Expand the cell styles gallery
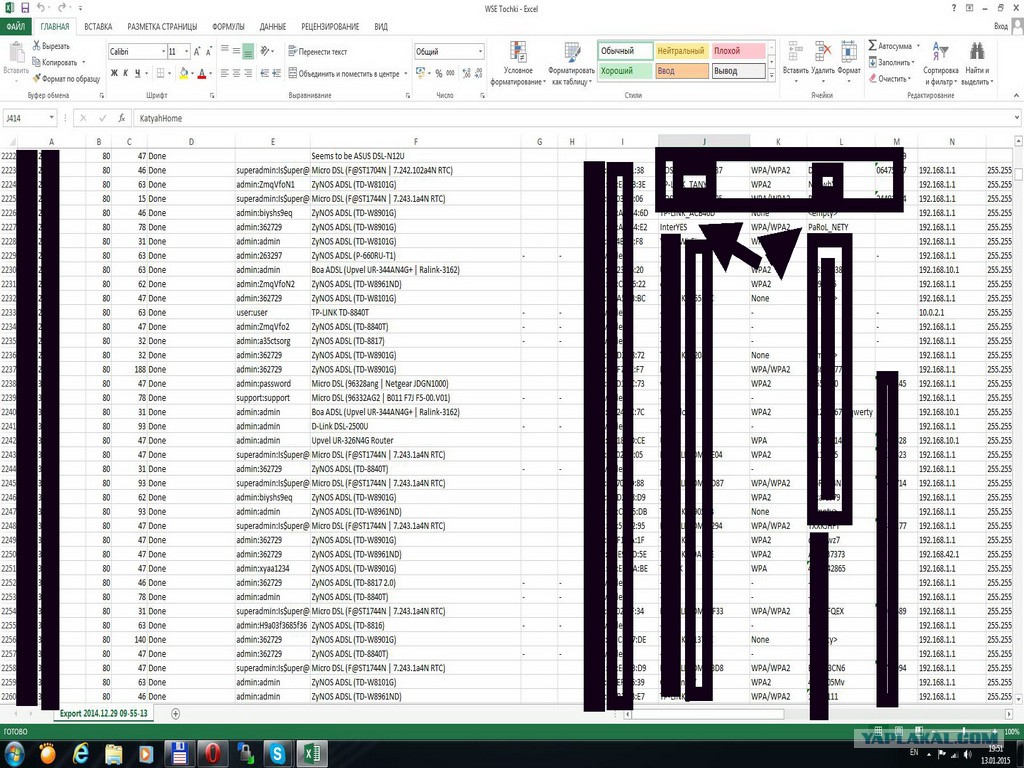Viewport: 1024px width, 768px height. click(x=772, y=76)
